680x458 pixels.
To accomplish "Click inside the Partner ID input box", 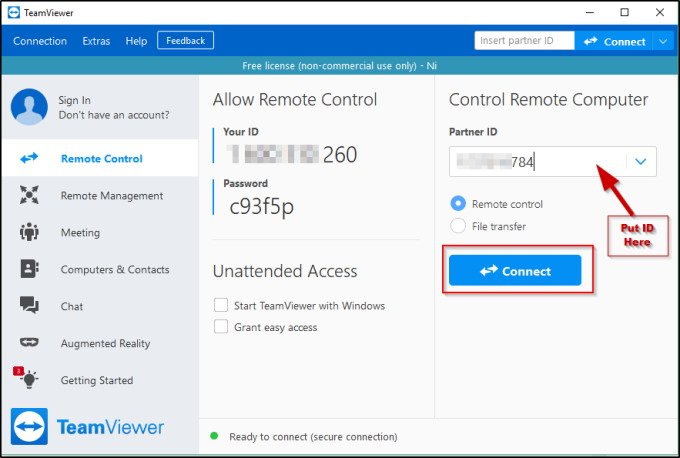I will (x=538, y=162).
